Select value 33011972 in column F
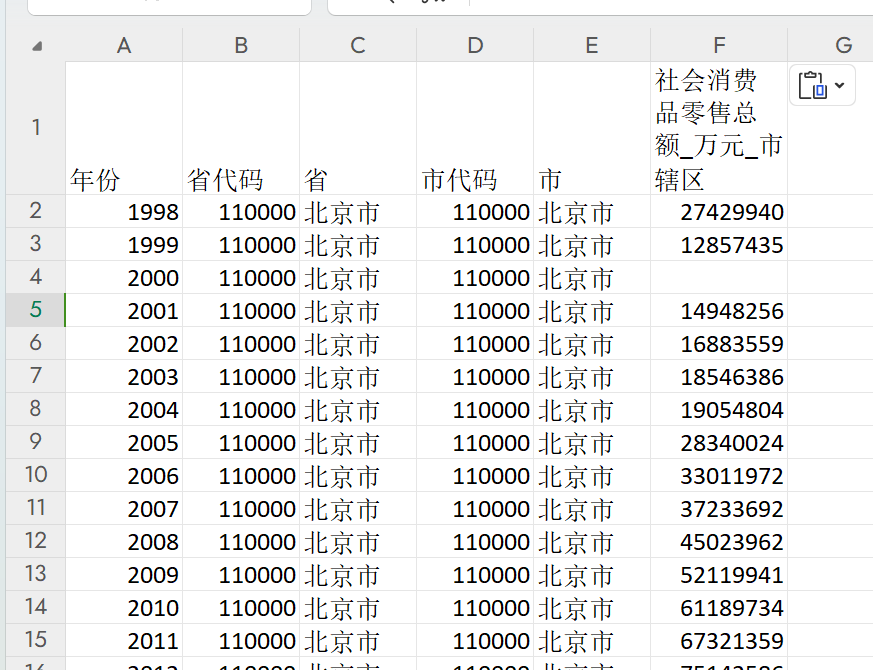873x670 pixels. (x=719, y=475)
